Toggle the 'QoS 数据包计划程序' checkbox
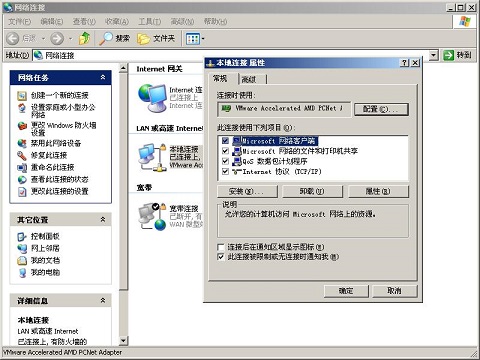Screen dimensions: 480x360 (225, 161)
